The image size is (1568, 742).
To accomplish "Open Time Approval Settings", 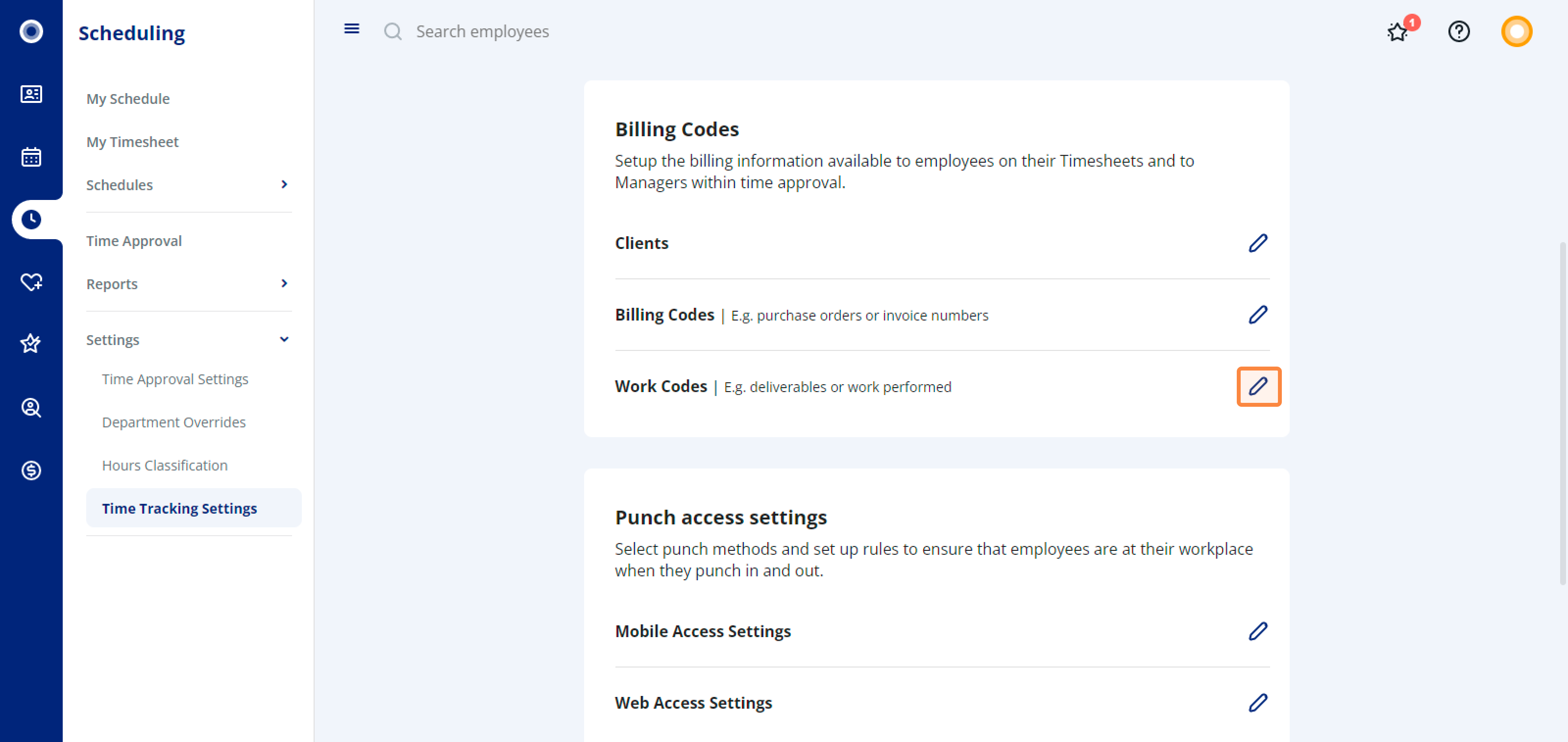I will (175, 379).
